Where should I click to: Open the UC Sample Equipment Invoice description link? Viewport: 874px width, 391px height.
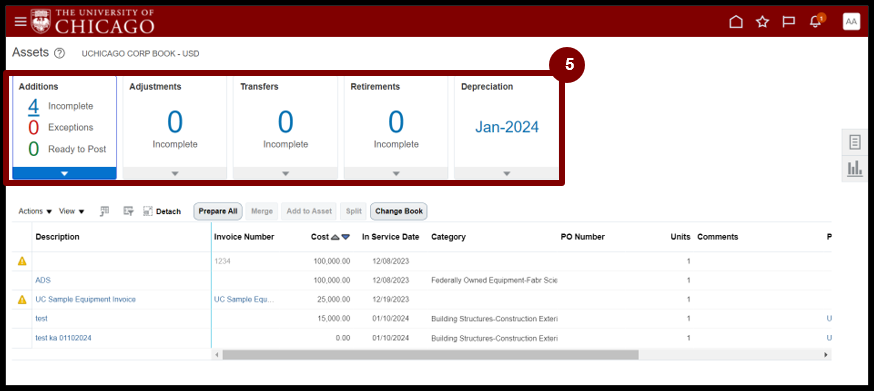click(85, 300)
